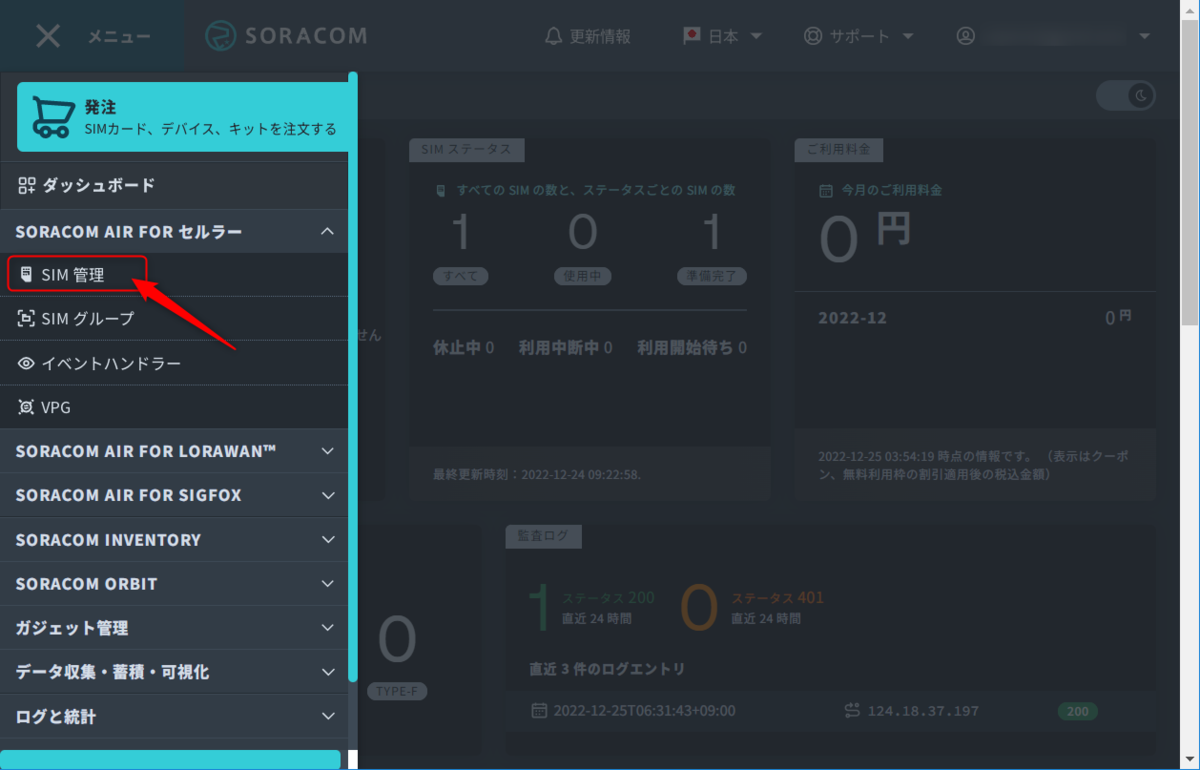Expand SORACOM AIR FOR LORAWAN section
1200x770 pixels.
(174, 451)
